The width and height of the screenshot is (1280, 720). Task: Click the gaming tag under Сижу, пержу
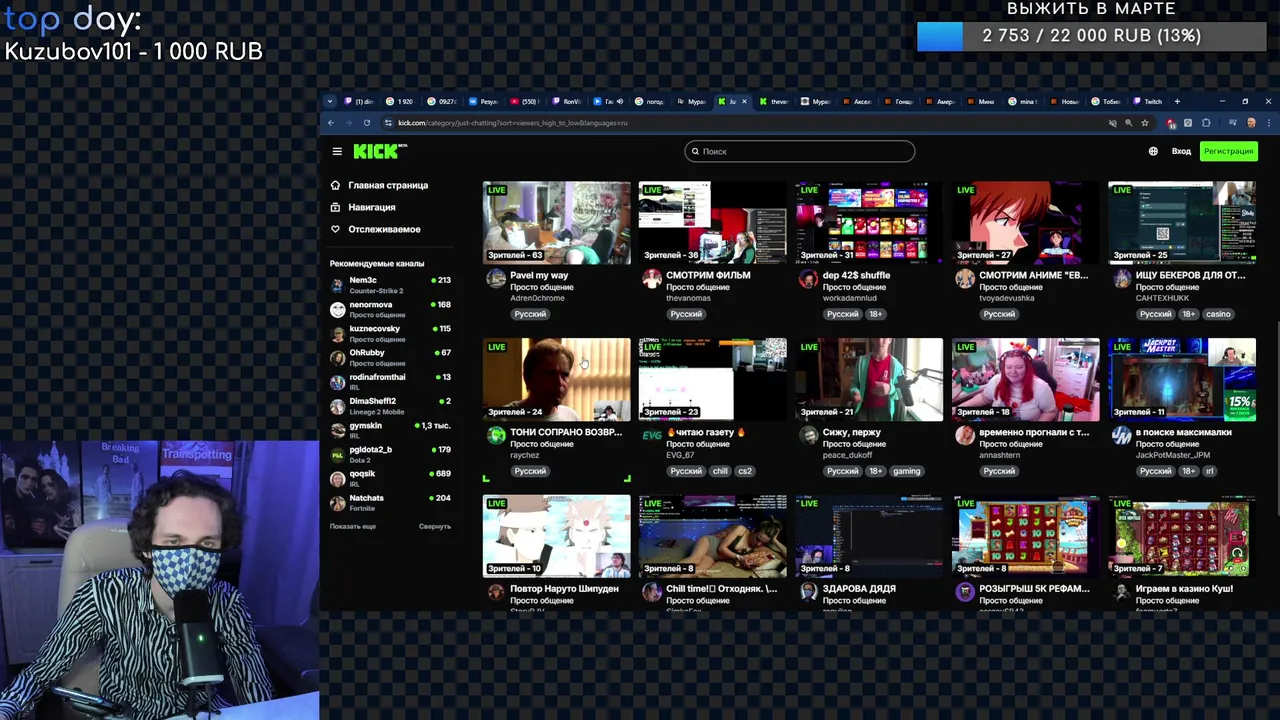pyautogui.click(x=906, y=471)
